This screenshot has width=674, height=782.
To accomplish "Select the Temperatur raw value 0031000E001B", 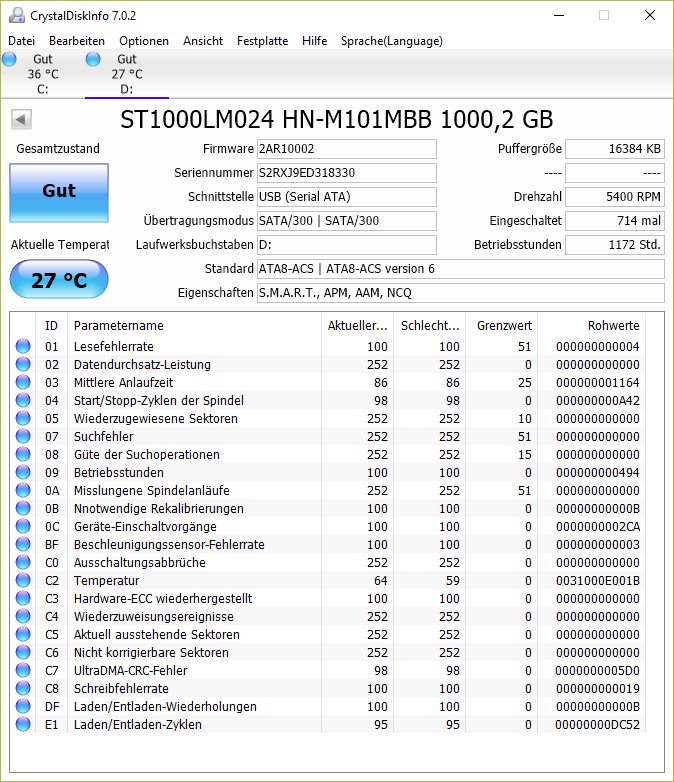I will point(598,581).
